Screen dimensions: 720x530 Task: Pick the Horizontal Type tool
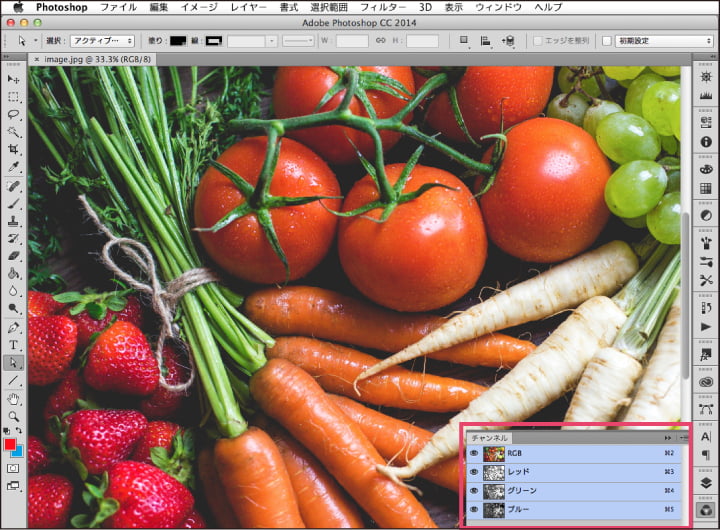point(14,344)
